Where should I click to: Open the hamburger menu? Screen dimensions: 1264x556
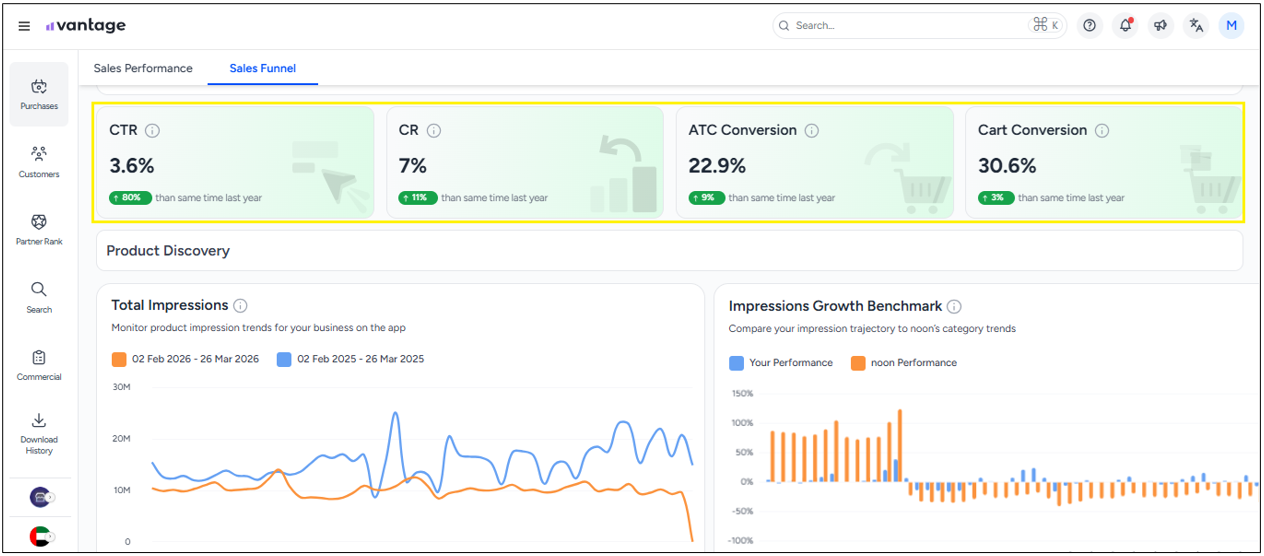point(24,26)
